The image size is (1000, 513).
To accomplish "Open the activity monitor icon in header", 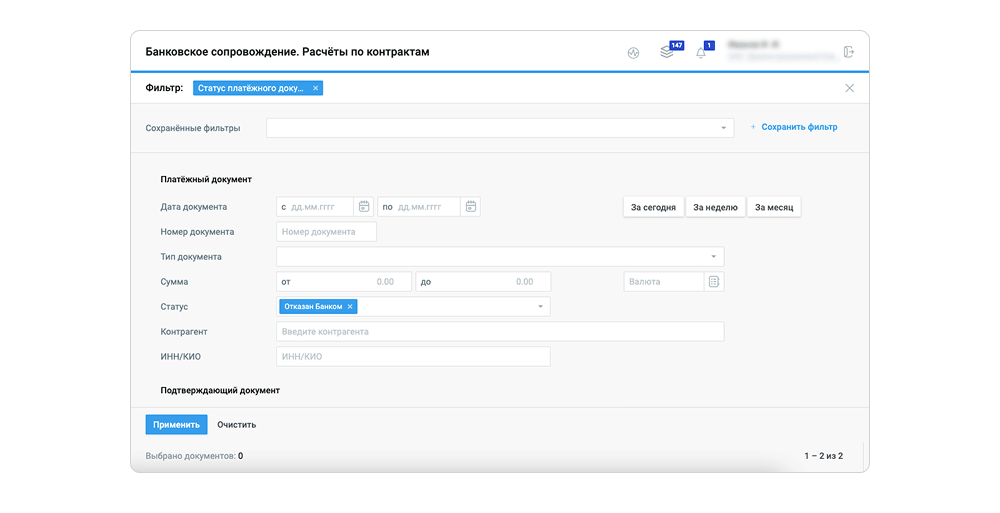I will (x=633, y=53).
